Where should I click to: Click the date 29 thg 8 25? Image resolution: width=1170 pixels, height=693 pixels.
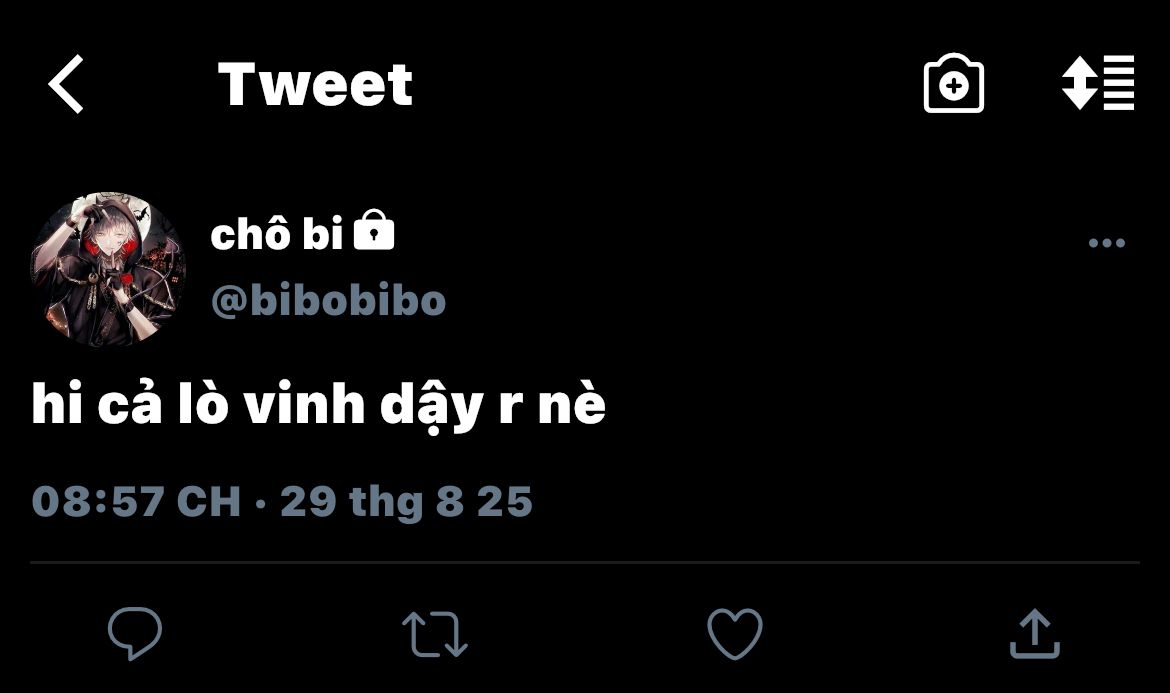[x=407, y=501]
